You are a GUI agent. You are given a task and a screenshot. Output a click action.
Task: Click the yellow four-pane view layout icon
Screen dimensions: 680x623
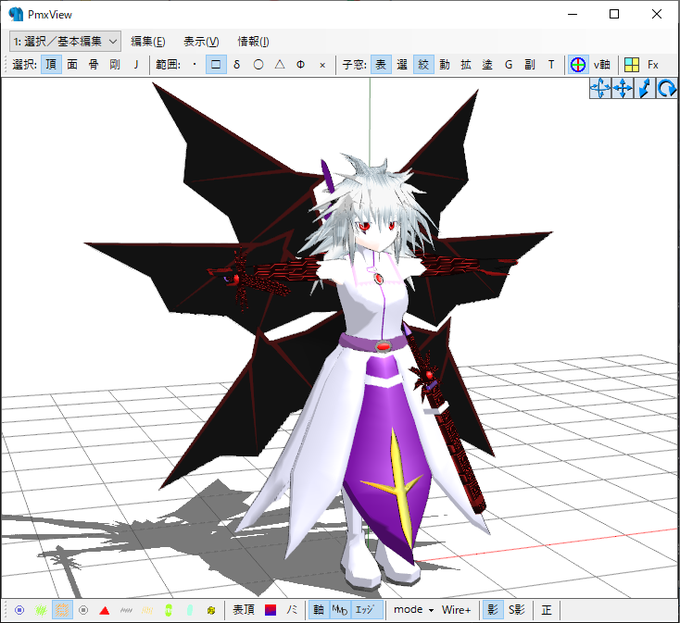click(631, 65)
